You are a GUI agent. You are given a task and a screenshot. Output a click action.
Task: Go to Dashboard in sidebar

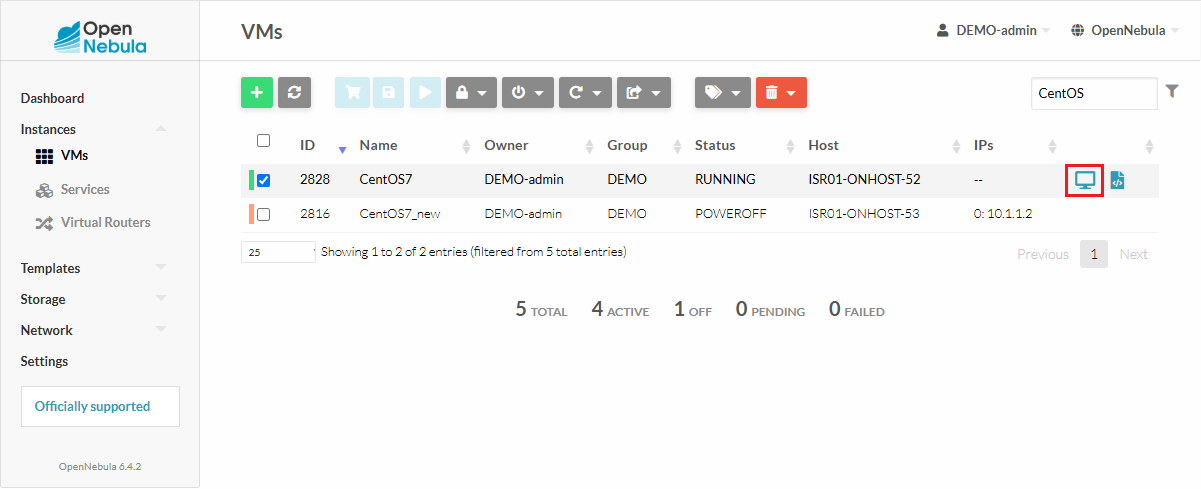[x=52, y=98]
